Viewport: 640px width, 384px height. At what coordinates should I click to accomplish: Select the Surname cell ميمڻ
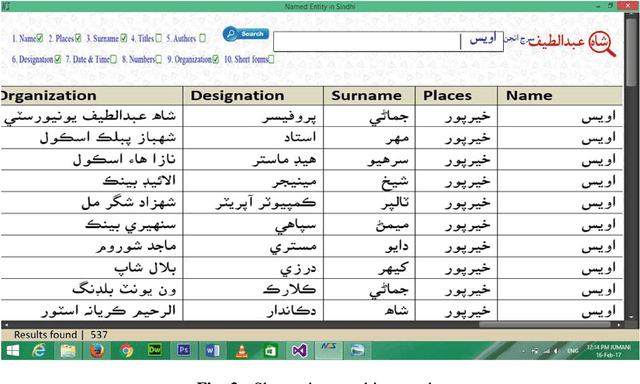[369, 224]
